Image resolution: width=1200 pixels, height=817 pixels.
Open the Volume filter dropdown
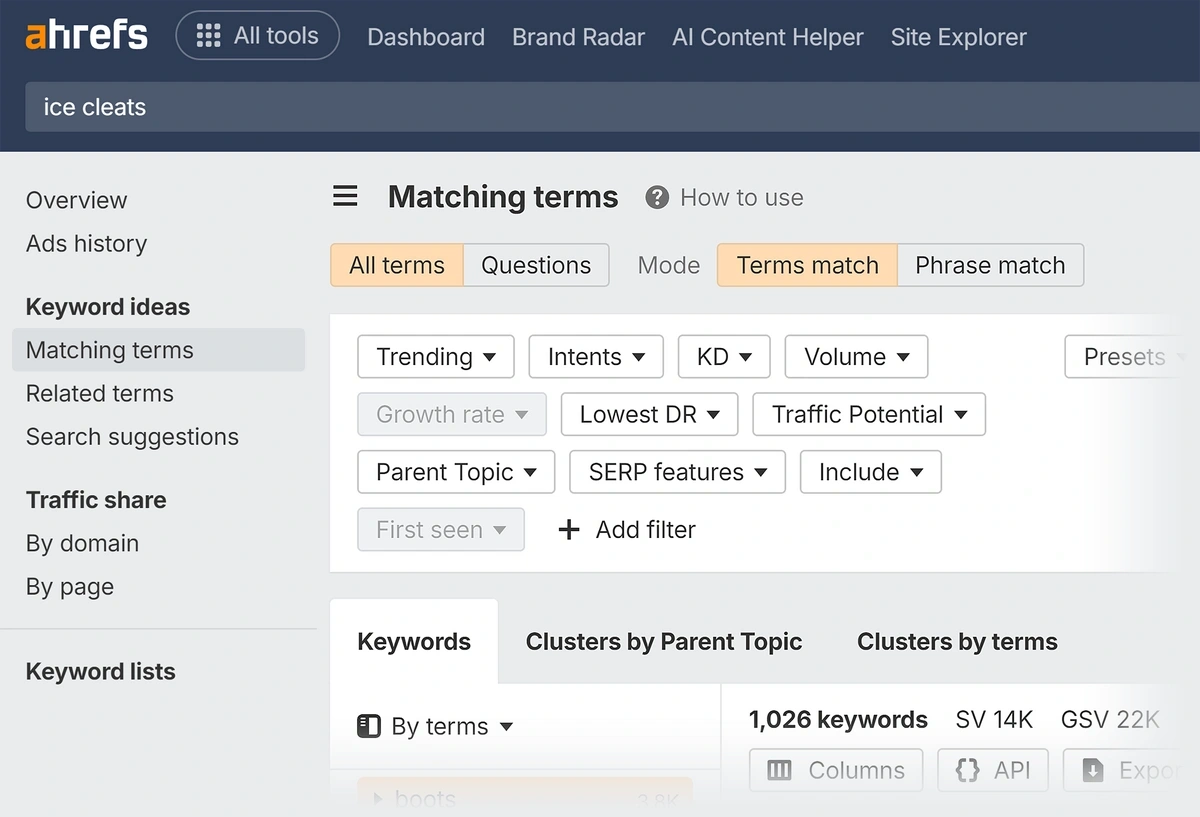(x=856, y=357)
